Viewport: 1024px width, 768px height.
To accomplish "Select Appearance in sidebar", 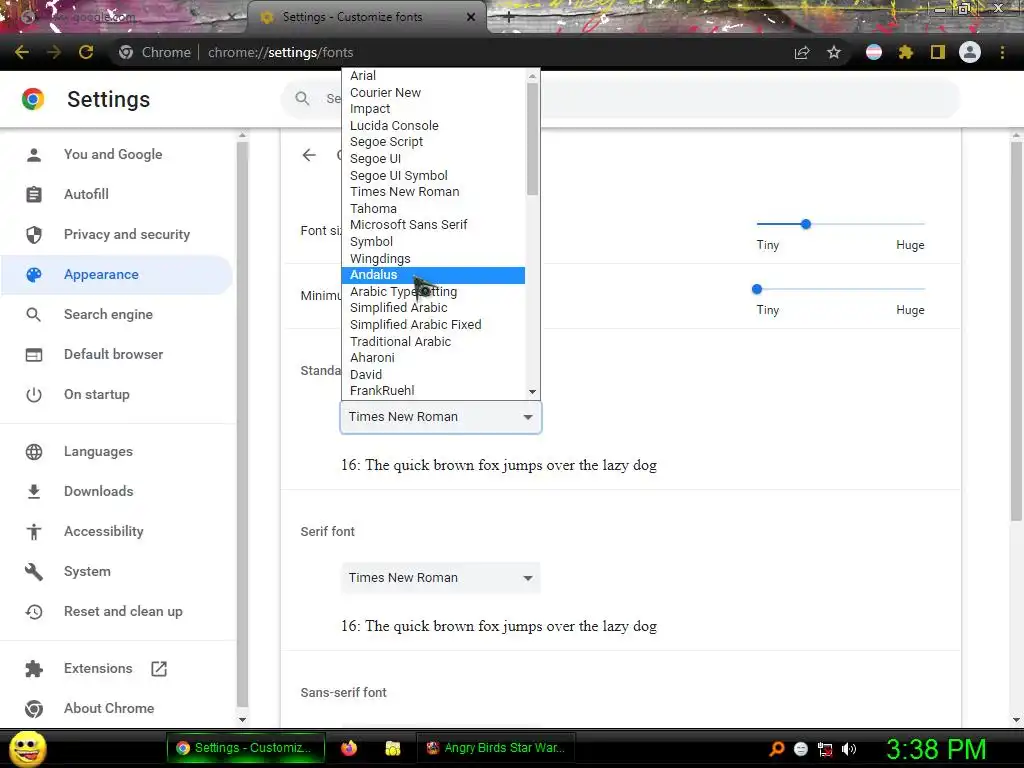I will pos(118,274).
